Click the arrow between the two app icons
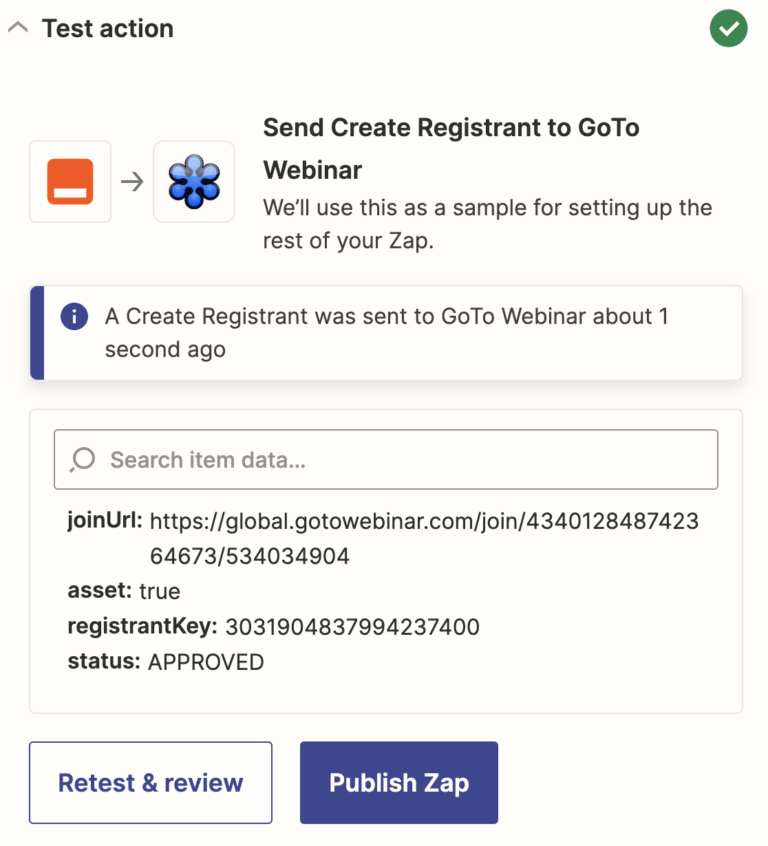This screenshot has height=846, width=768. (x=131, y=181)
